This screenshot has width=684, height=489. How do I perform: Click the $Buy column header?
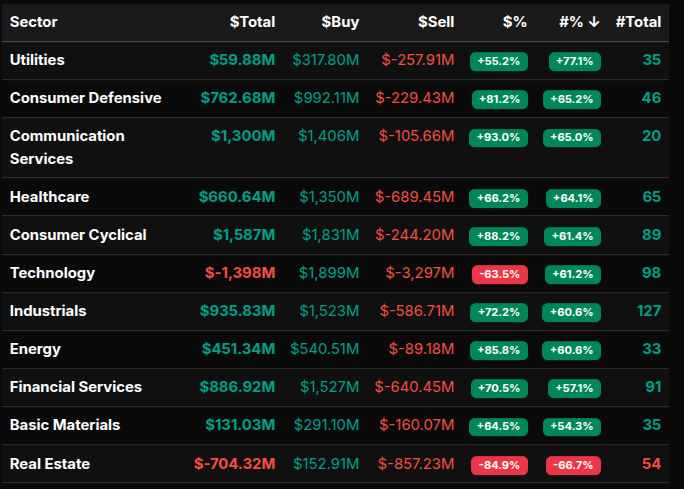tap(340, 22)
